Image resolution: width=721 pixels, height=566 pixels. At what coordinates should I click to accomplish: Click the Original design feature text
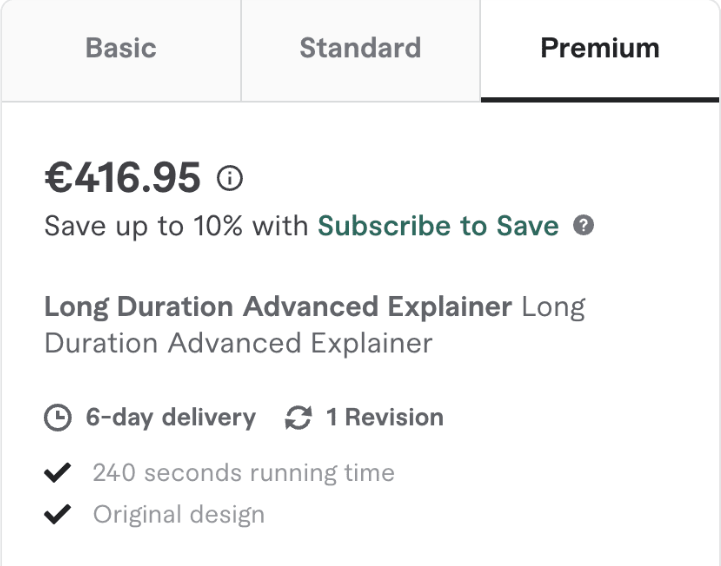click(178, 516)
